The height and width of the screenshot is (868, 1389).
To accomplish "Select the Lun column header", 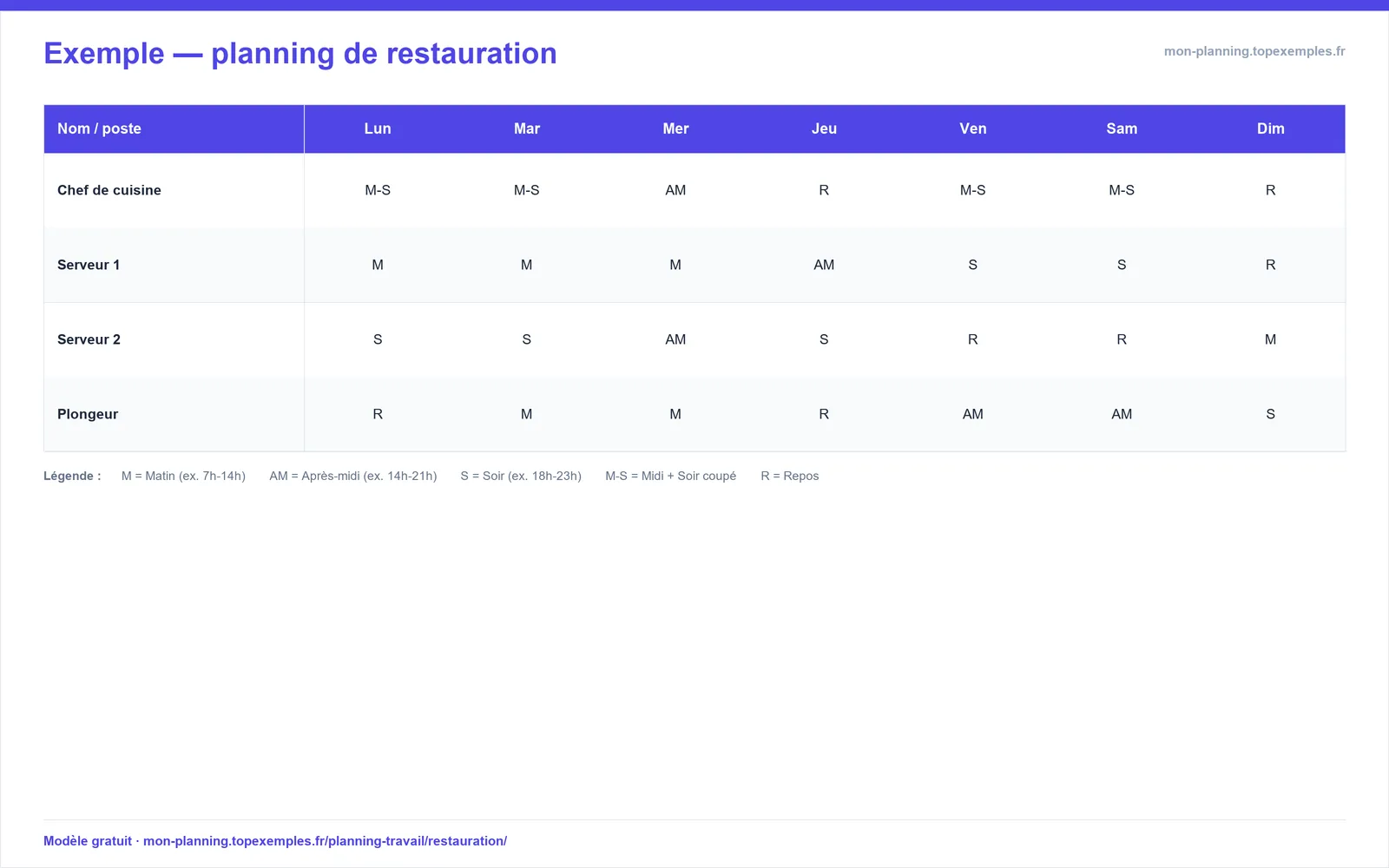I will [378, 128].
